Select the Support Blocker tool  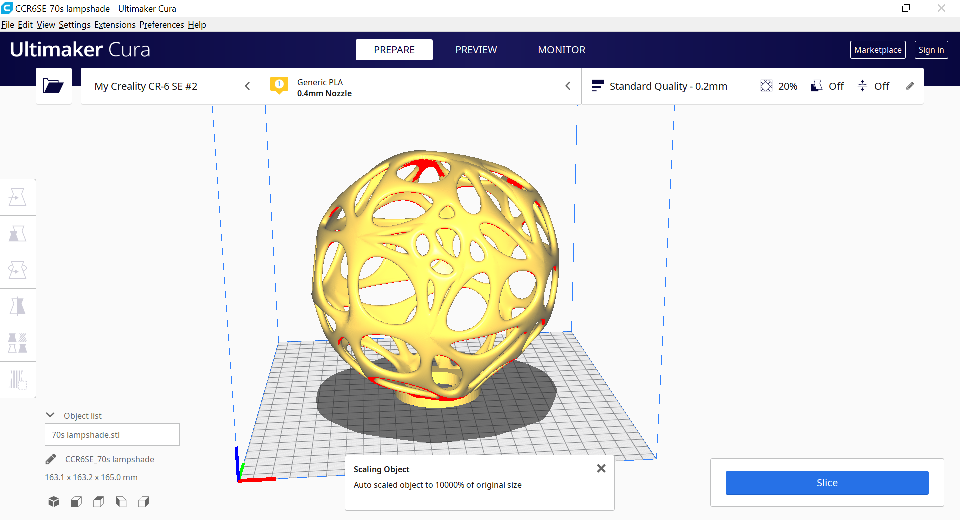(x=17, y=380)
